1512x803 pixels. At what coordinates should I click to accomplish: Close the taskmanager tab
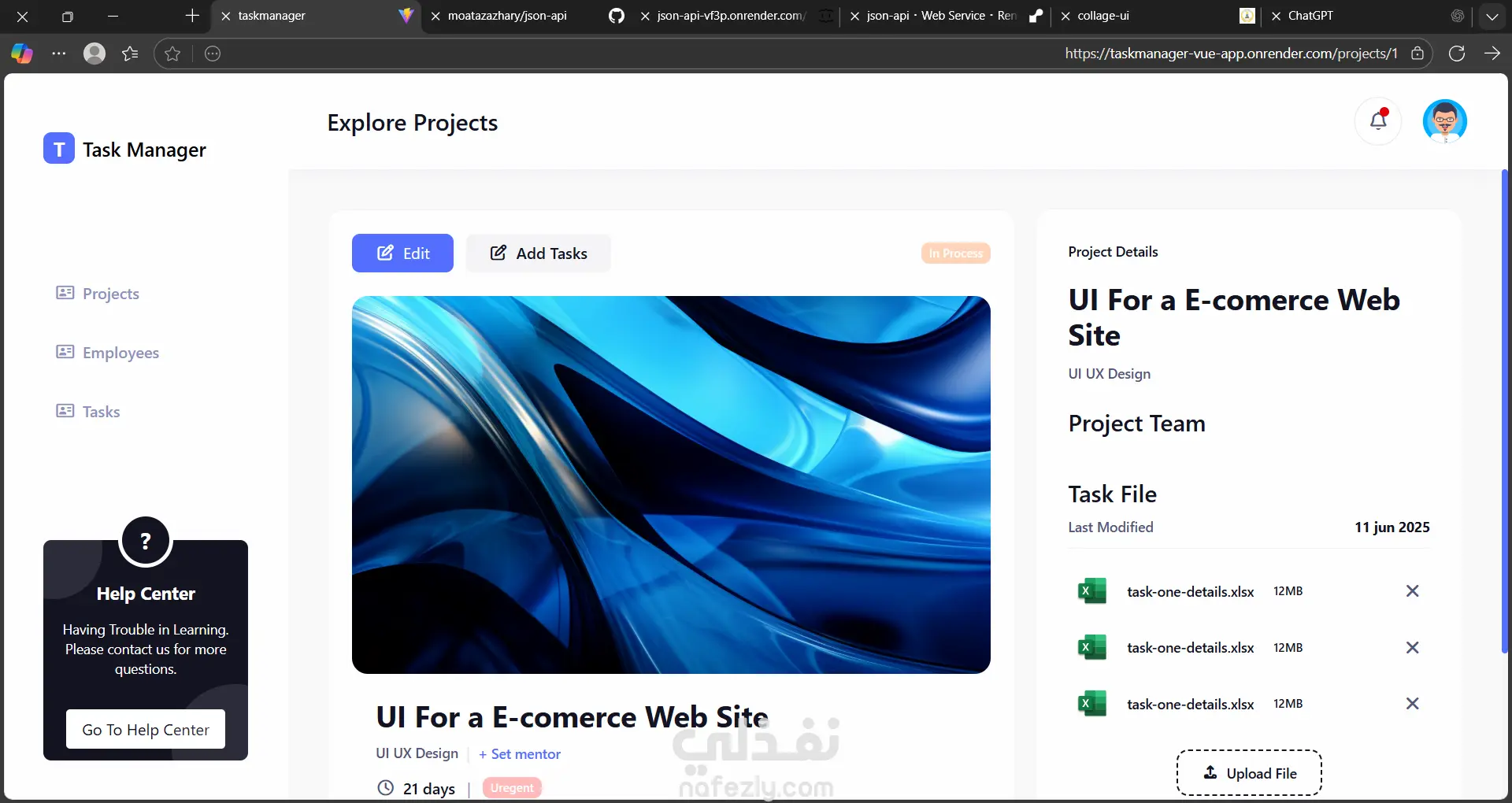pos(226,16)
